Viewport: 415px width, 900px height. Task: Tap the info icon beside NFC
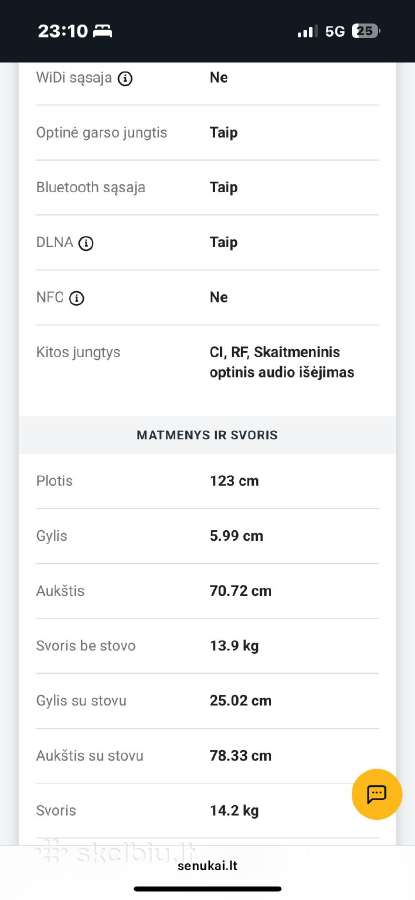(x=76, y=298)
